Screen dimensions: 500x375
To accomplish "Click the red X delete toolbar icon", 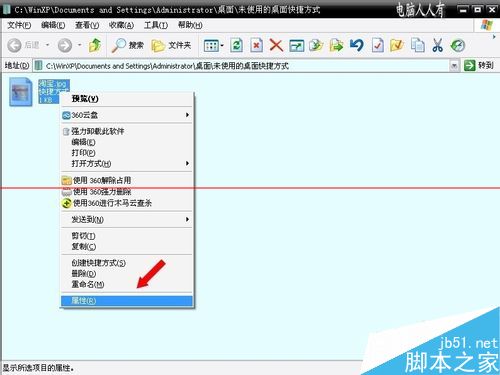I will [276, 45].
